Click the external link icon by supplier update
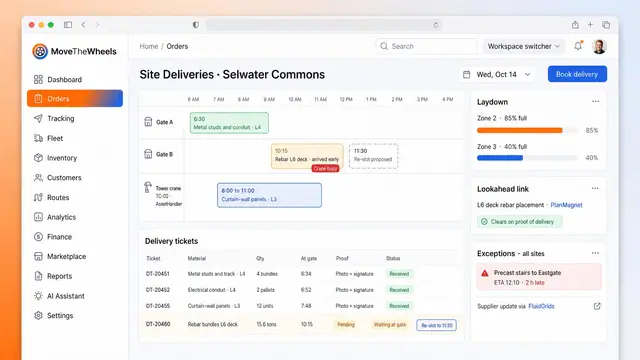This screenshot has width=640, height=360. tap(597, 306)
